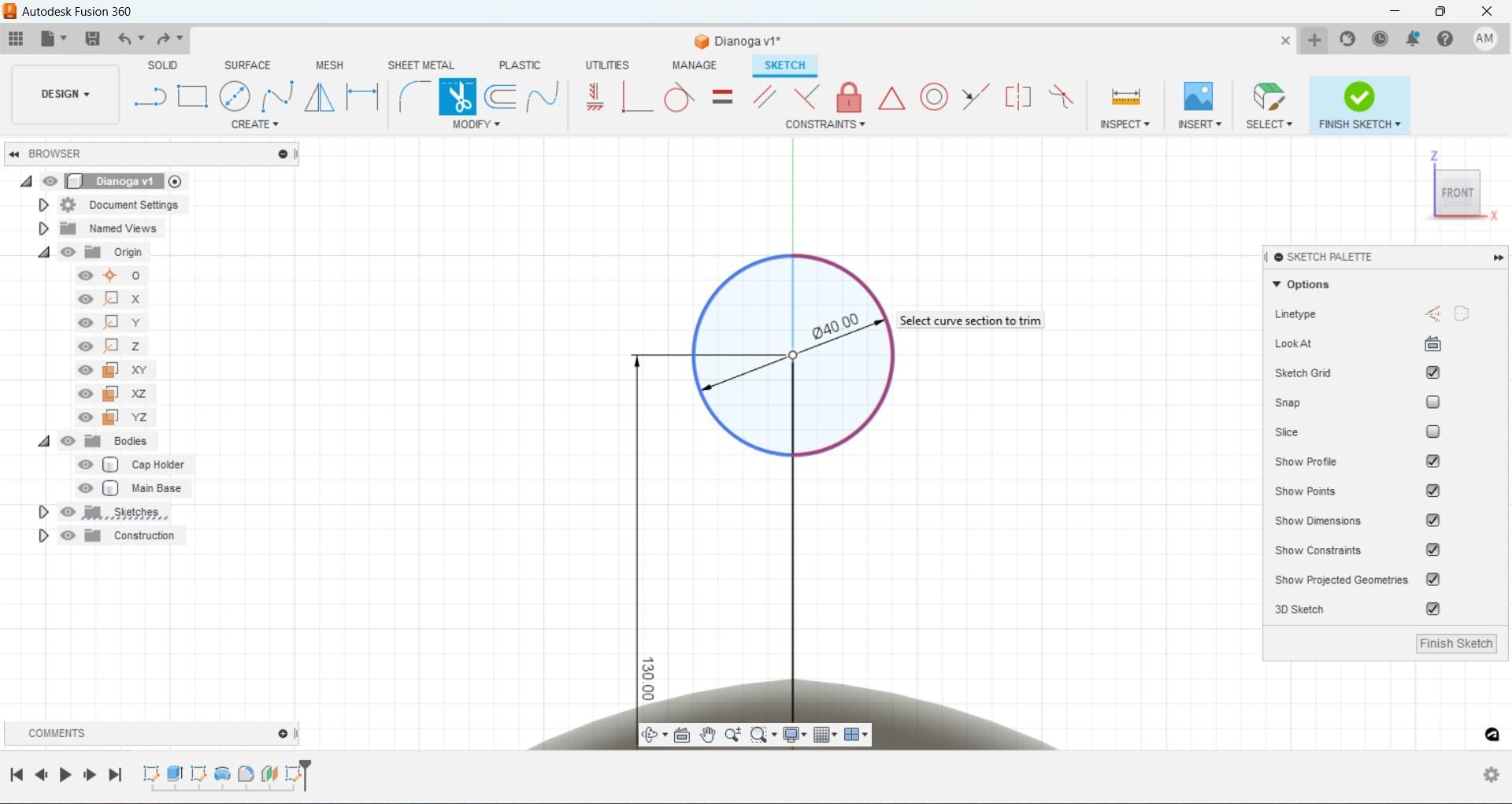This screenshot has height=804, width=1512.
Task: Click the Insert Image icon
Action: (x=1199, y=97)
